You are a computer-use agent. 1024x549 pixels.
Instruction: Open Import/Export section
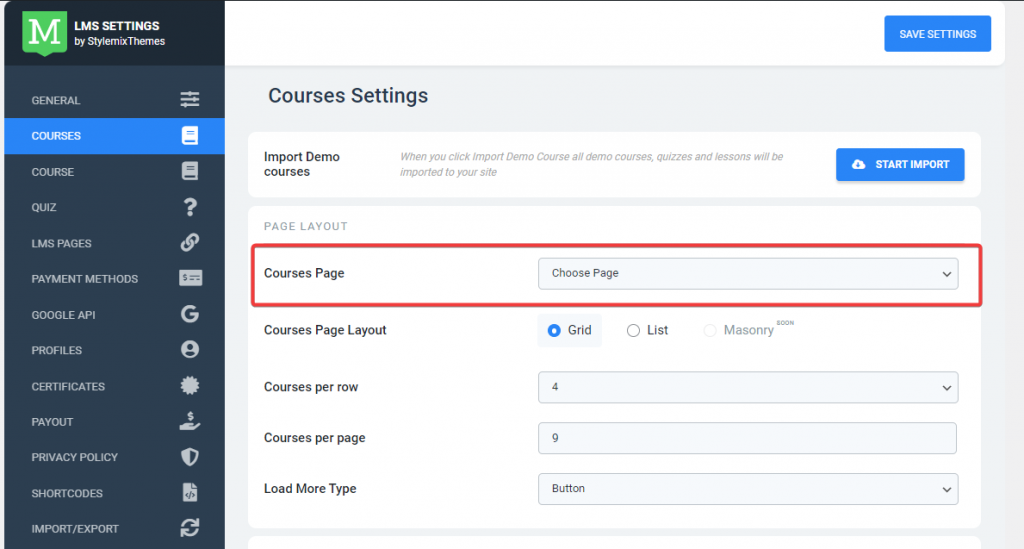tap(114, 528)
